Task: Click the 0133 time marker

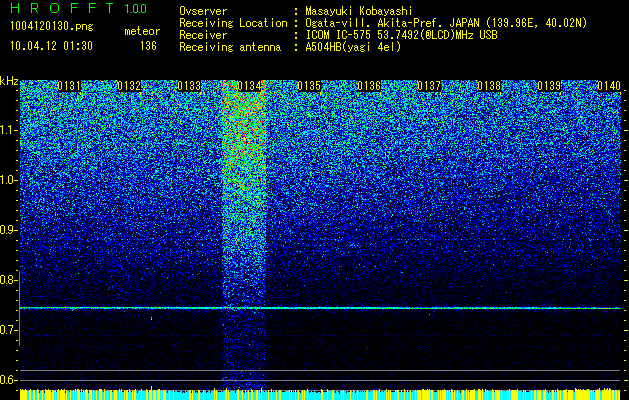Action: pos(189,86)
